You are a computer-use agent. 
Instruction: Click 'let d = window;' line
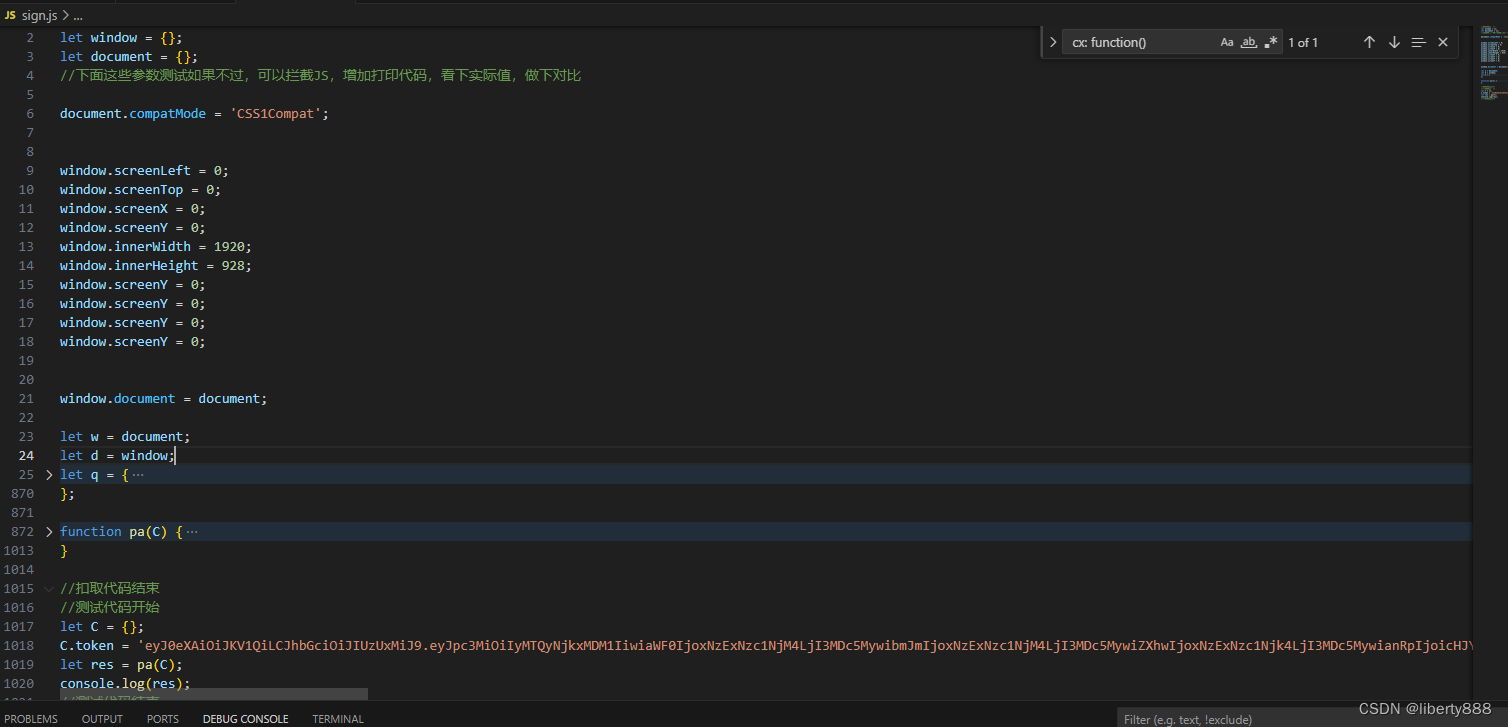pyautogui.click(x=117, y=456)
